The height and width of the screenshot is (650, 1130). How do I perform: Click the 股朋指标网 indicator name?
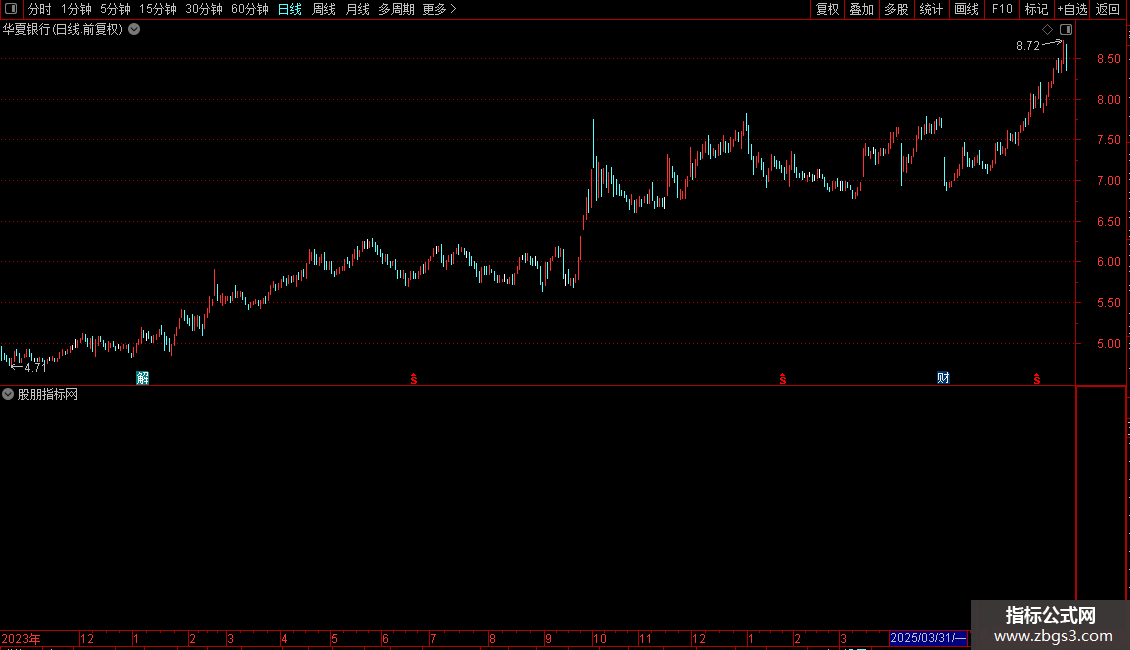coord(48,394)
